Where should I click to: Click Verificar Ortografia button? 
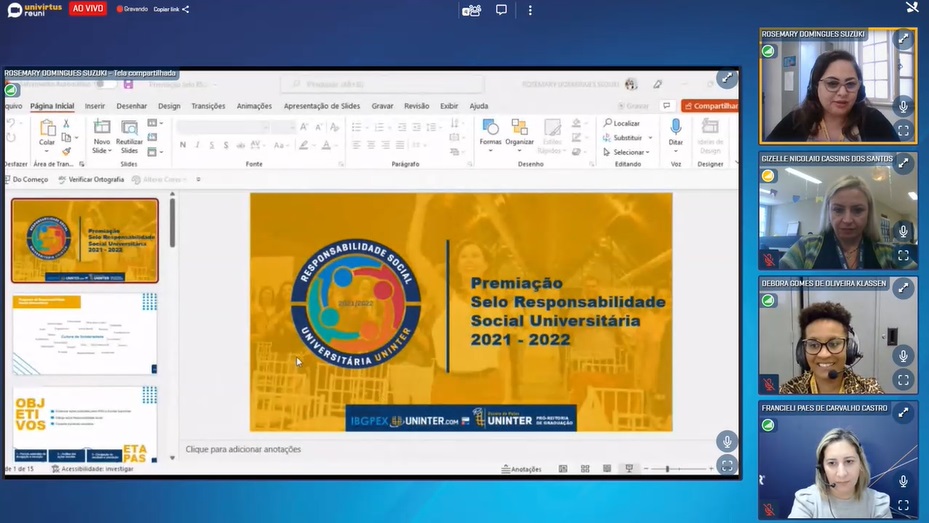point(91,179)
